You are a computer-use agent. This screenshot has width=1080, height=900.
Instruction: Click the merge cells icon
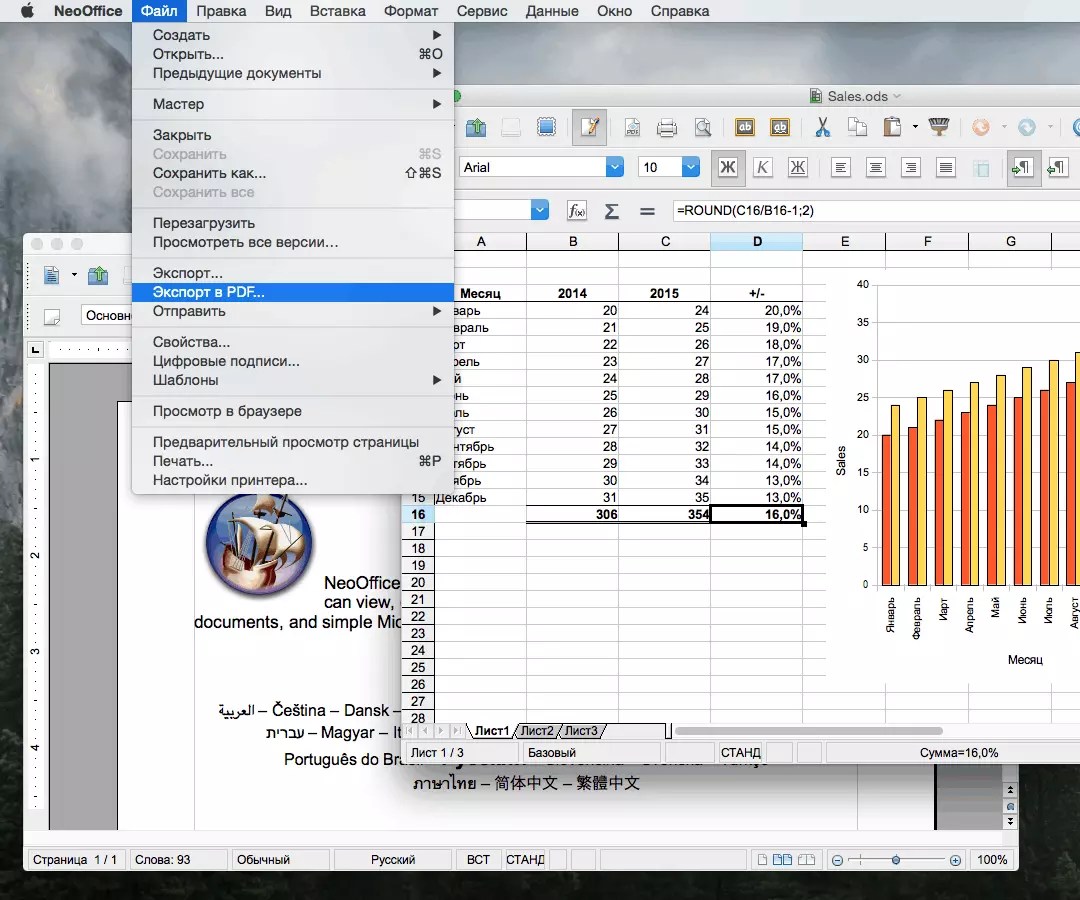(982, 168)
